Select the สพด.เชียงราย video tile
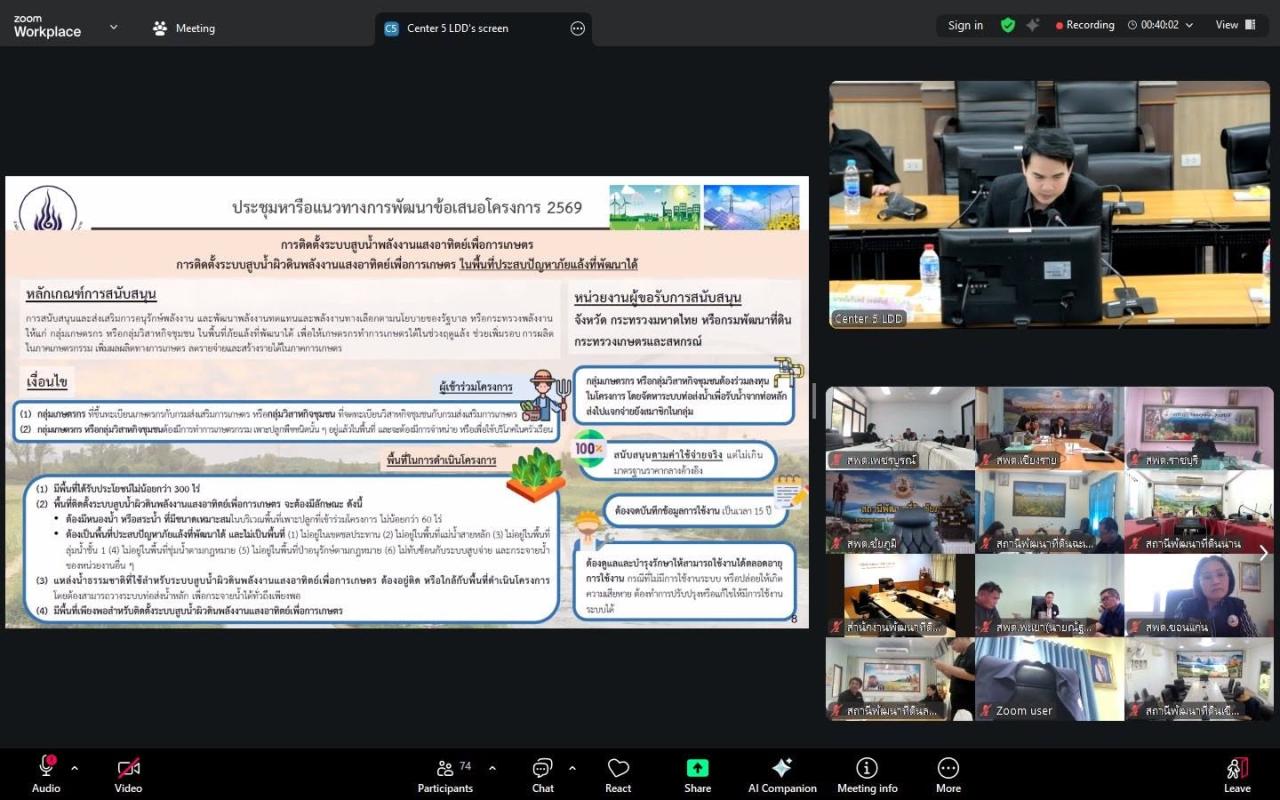Viewport: 1280px width, 800px height. (1049, 428)
